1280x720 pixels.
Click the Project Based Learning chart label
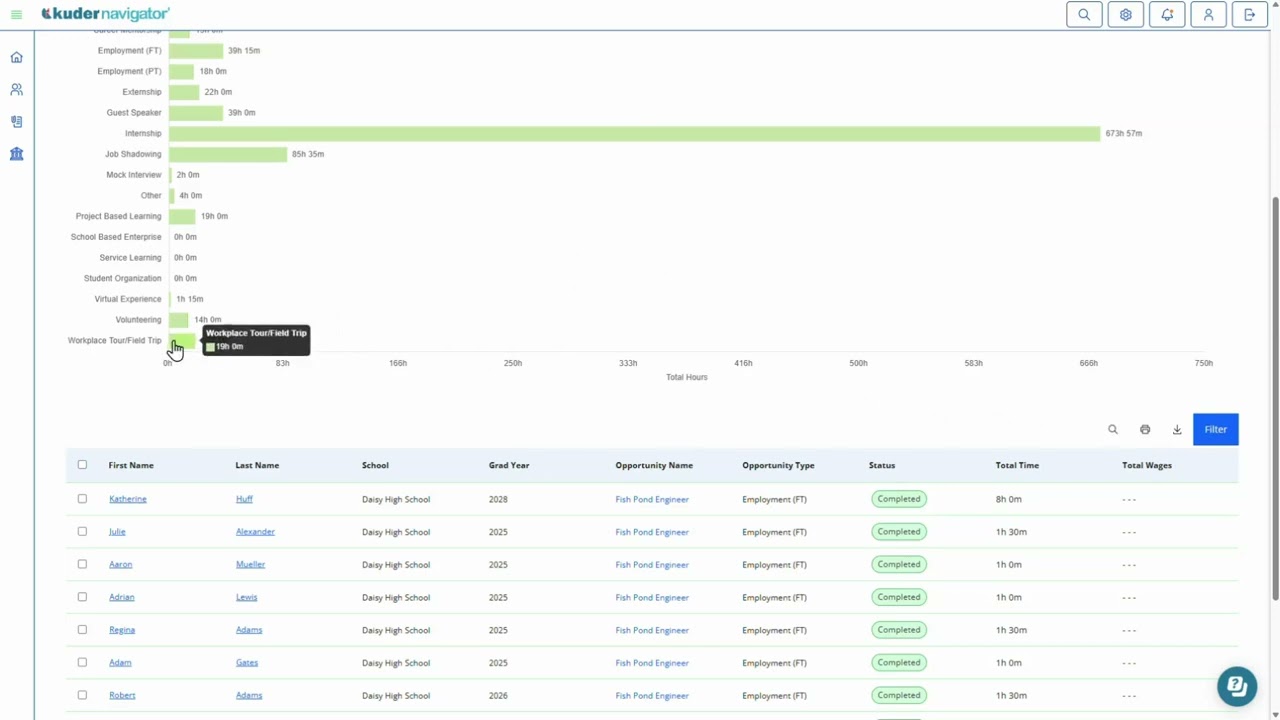[118, 216]
